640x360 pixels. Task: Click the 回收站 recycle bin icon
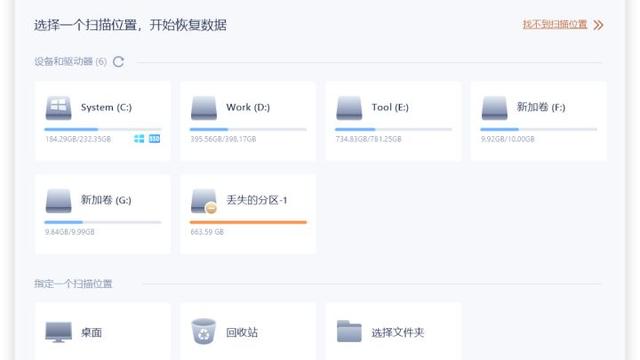[x=204, y=331]
